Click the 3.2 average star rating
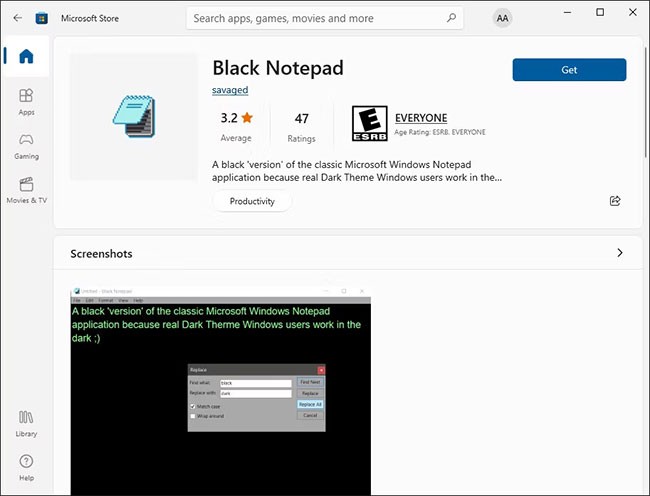Screen dimensions: 650x496 (x=236, y=125)
